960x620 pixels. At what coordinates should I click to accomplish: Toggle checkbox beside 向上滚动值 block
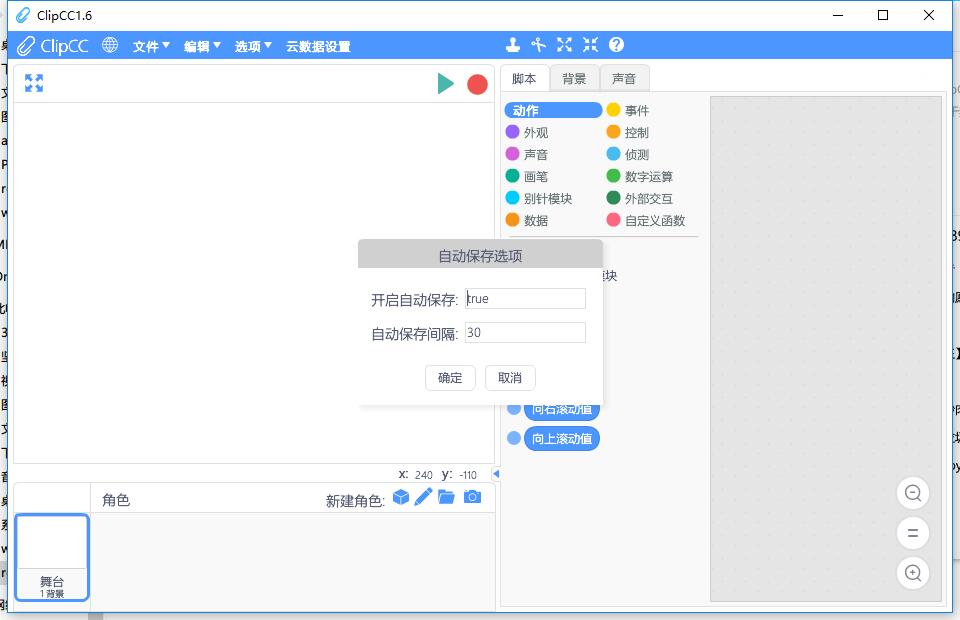pyautogui.click(x=514, y=438)
